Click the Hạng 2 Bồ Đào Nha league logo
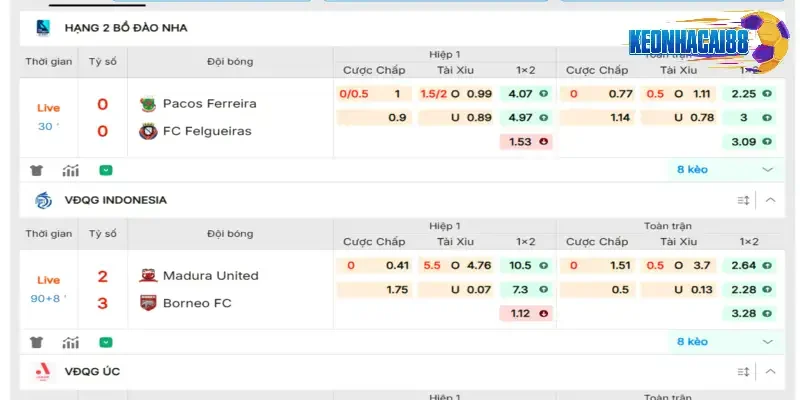Viewport: 800px width, 400px height. [x=43, y=28]
